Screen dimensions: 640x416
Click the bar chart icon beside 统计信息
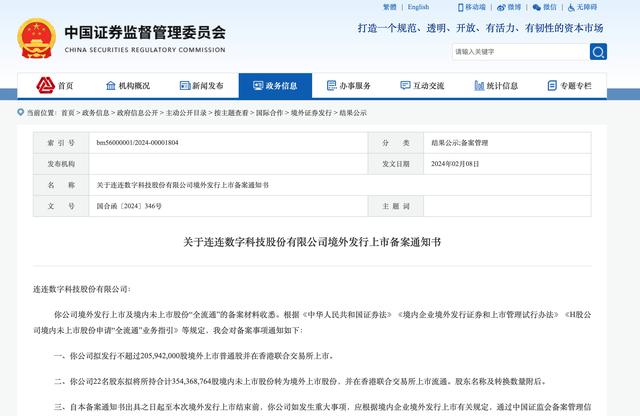pyautogui.click(x=479, y=85)
